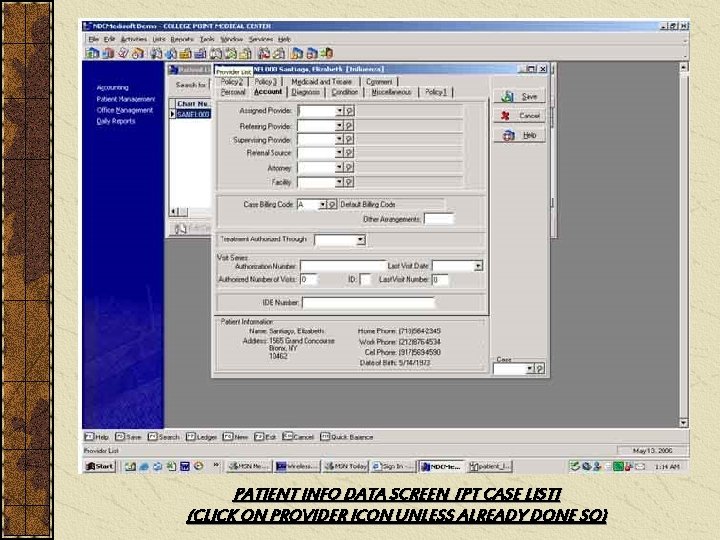Open the Activities menu

(134, 39)
